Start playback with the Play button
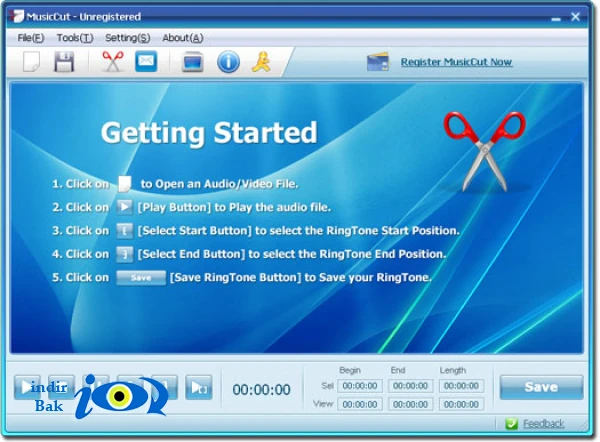 27,387
